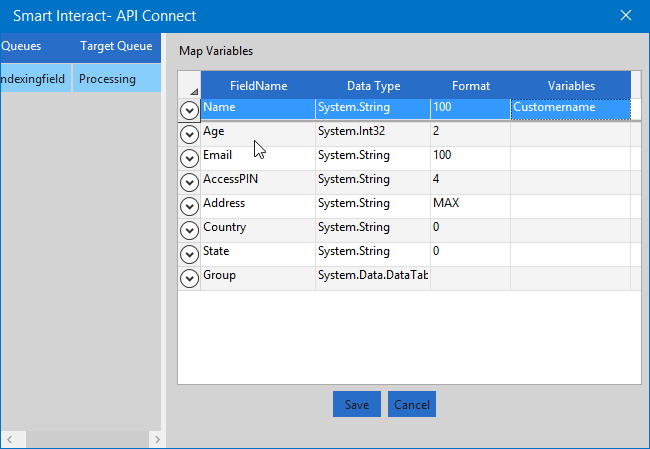Image resolution: width=650 pixels, height=449 pixels.
Task: Click right arrow of horizontal scrollbar
Action: coord(155,440)
